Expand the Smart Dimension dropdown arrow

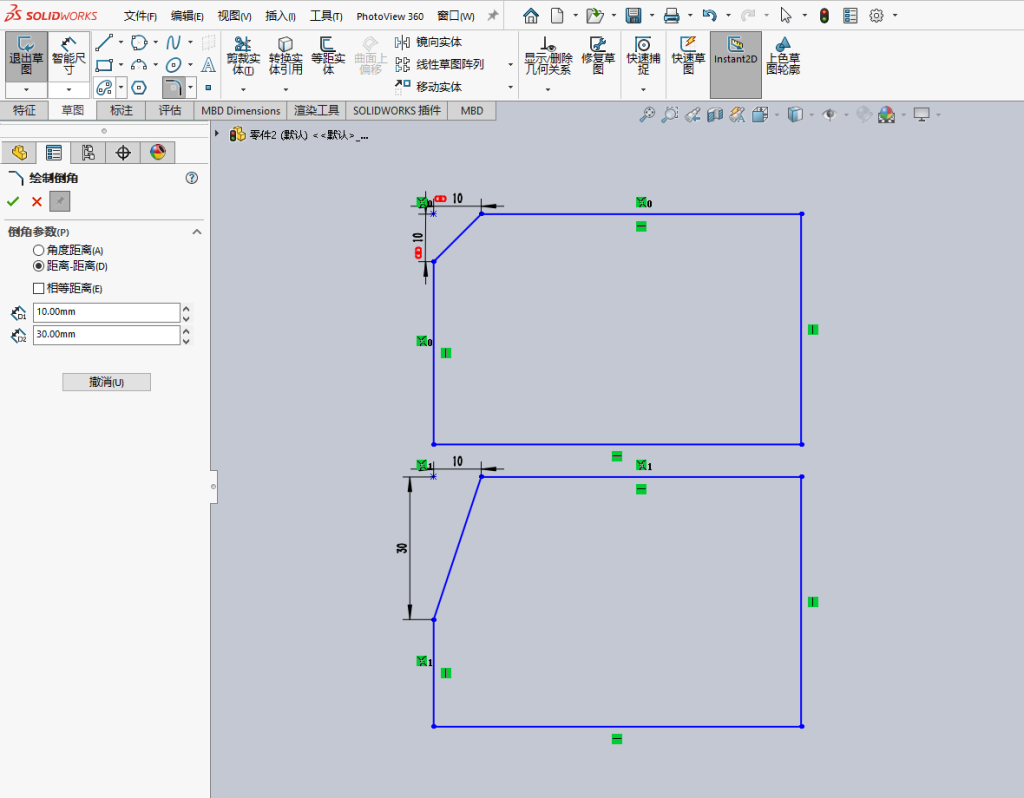point(69,89)
